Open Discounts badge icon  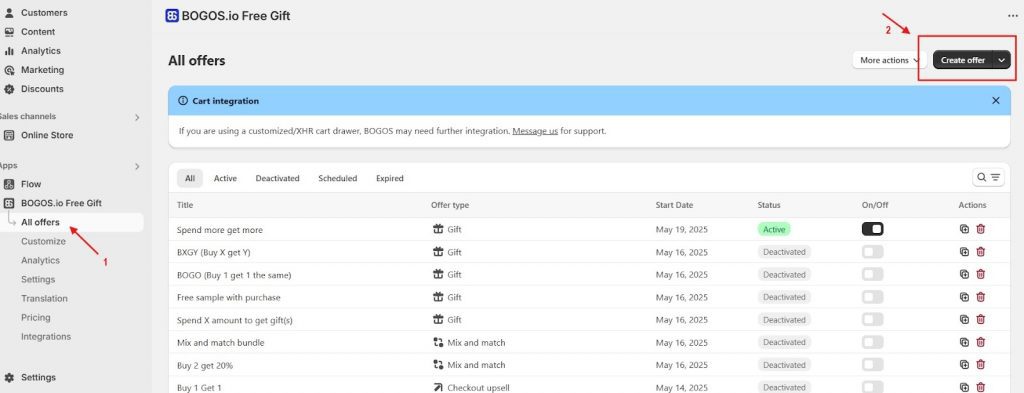[9, 89]
